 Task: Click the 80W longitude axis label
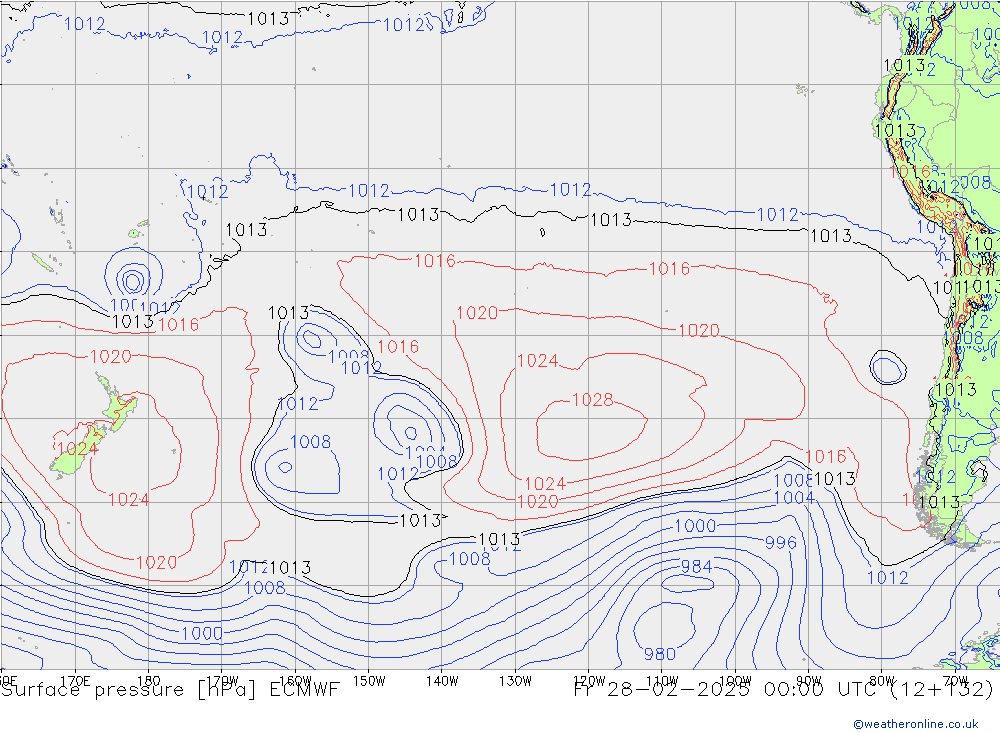coord(882,681)
